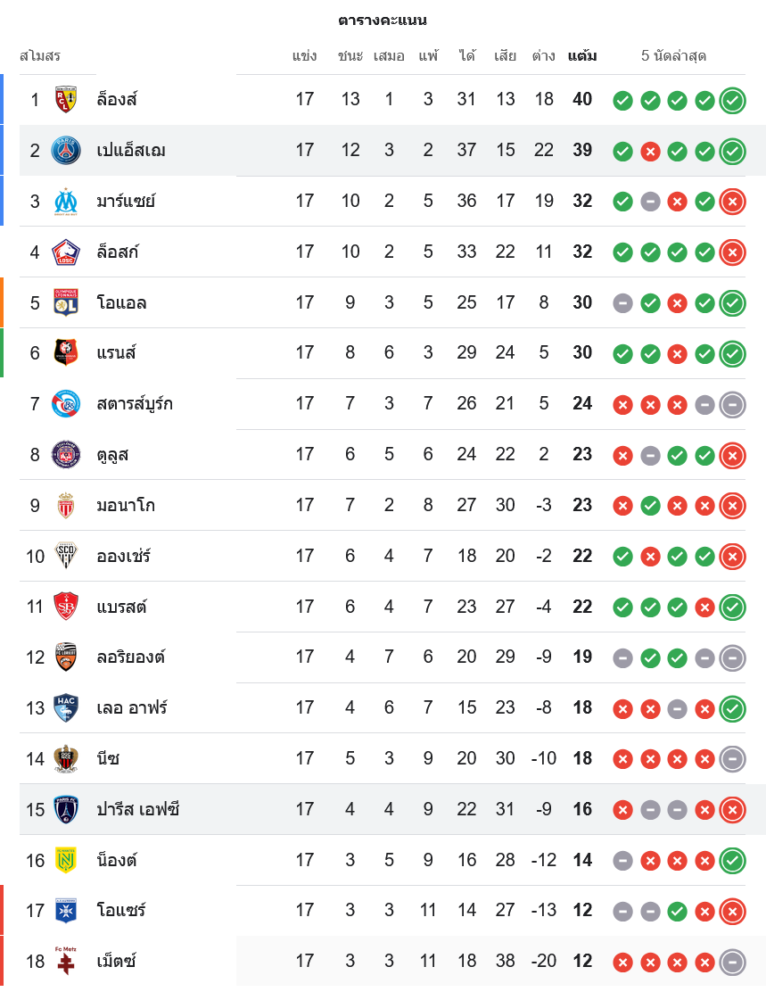Viewport: 766px width, 1000px height.
Task: Click Lens's circled latest win icon
Action: 733,100
